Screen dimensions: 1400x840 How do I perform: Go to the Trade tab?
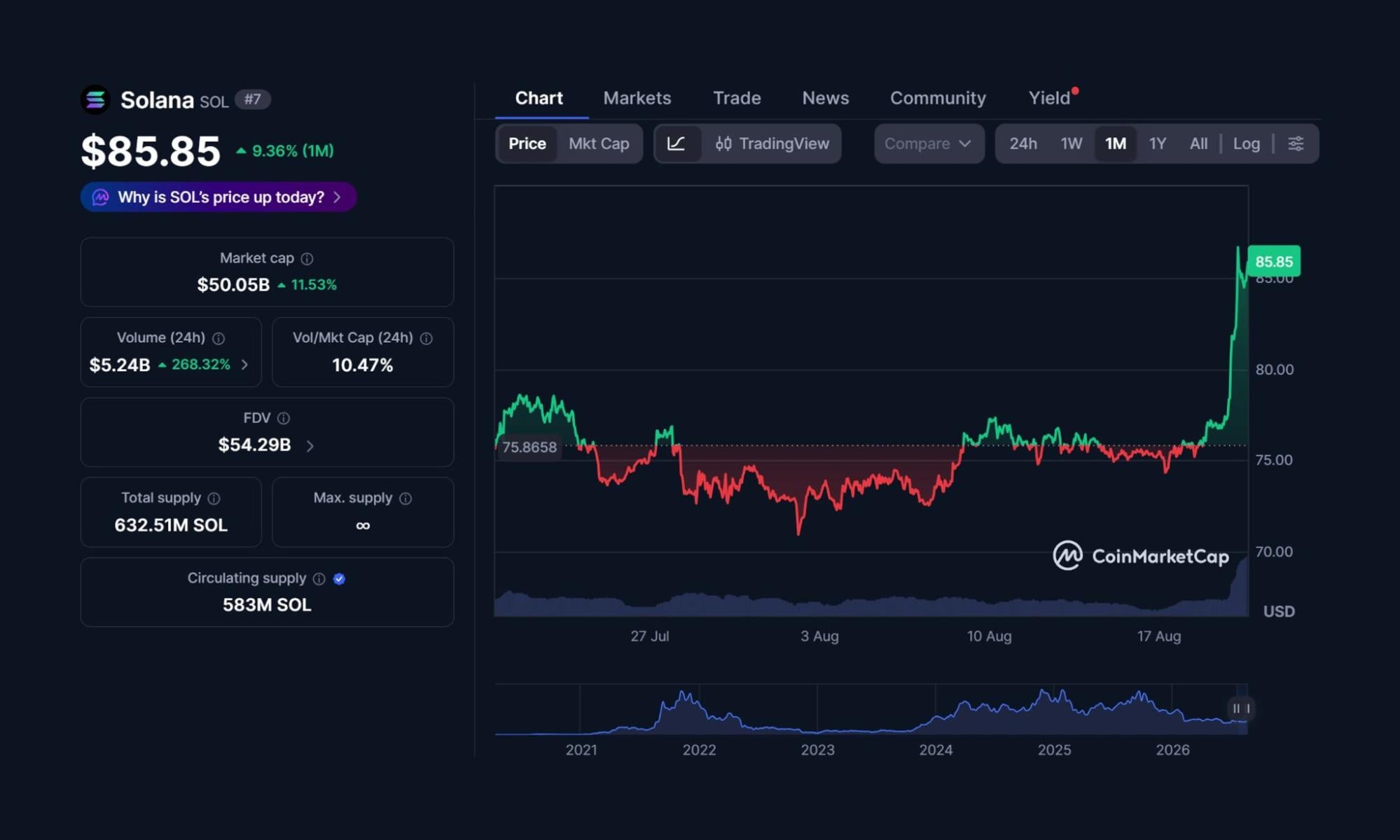coord(737,98)
